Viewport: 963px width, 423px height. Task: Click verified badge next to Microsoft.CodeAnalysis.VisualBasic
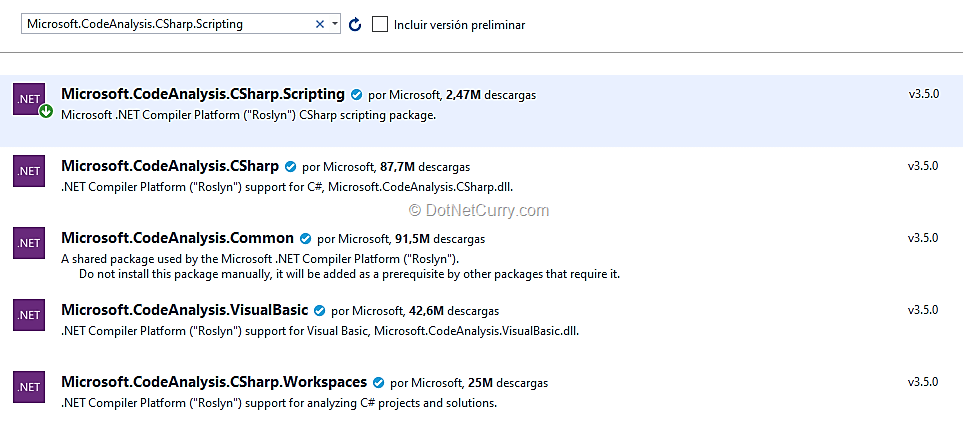319,311
